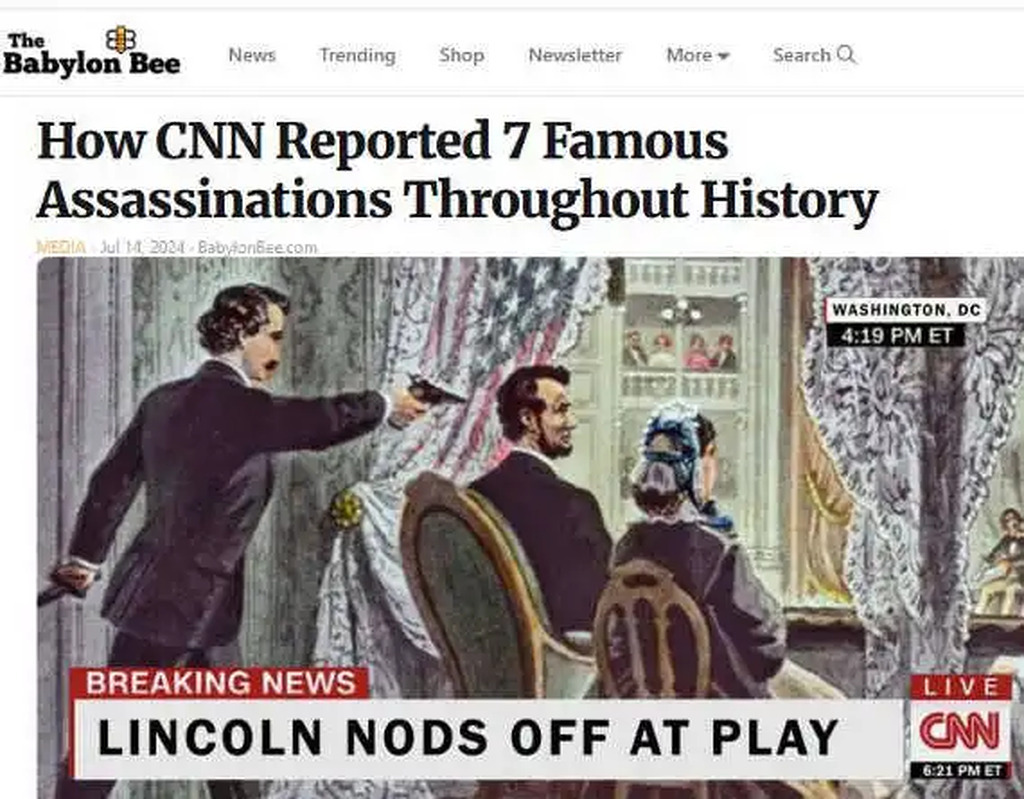Go home via the Babylon Bee wordmark

91,54
